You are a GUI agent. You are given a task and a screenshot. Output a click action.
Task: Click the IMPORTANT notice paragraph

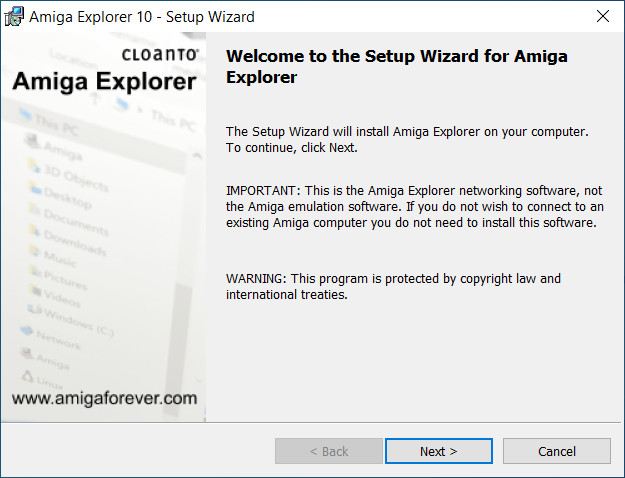pos(415,207)
